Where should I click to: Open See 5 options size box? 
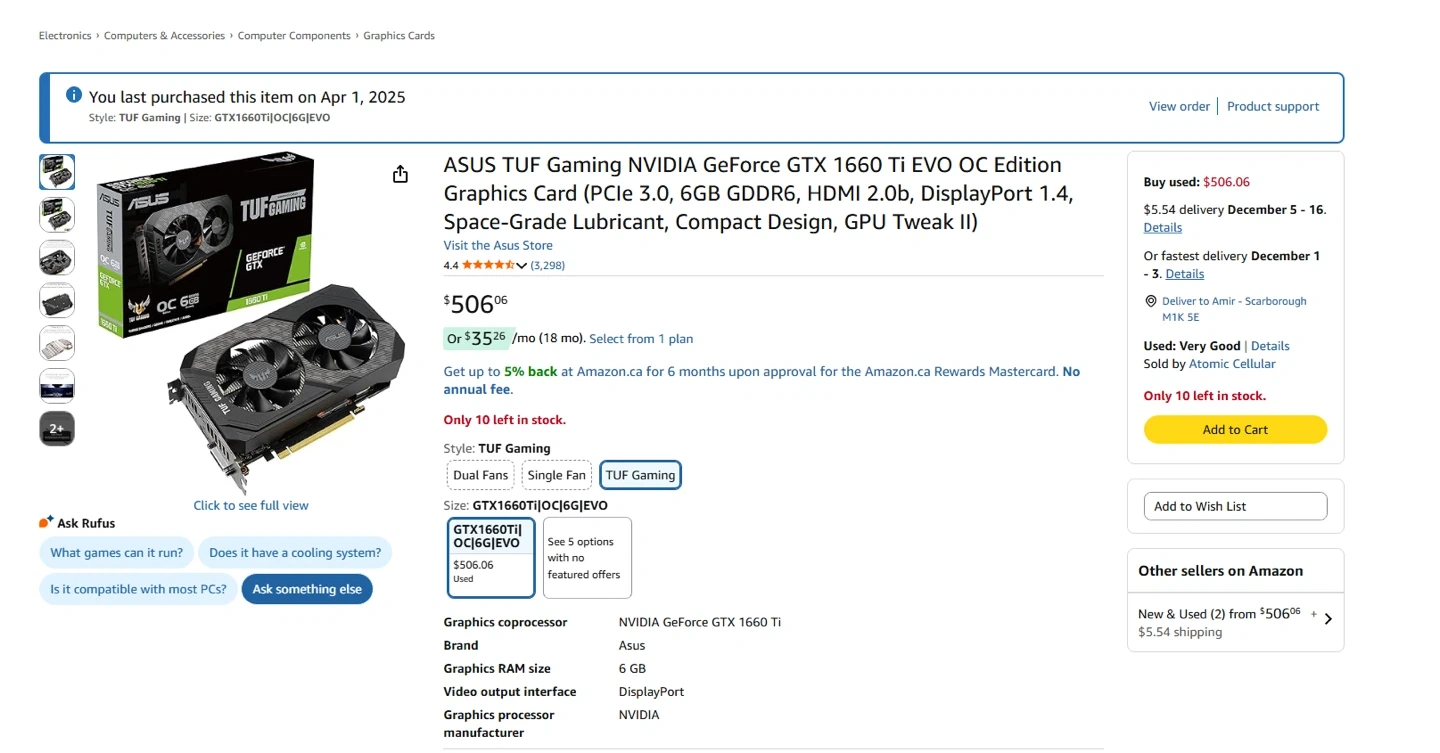587,558
